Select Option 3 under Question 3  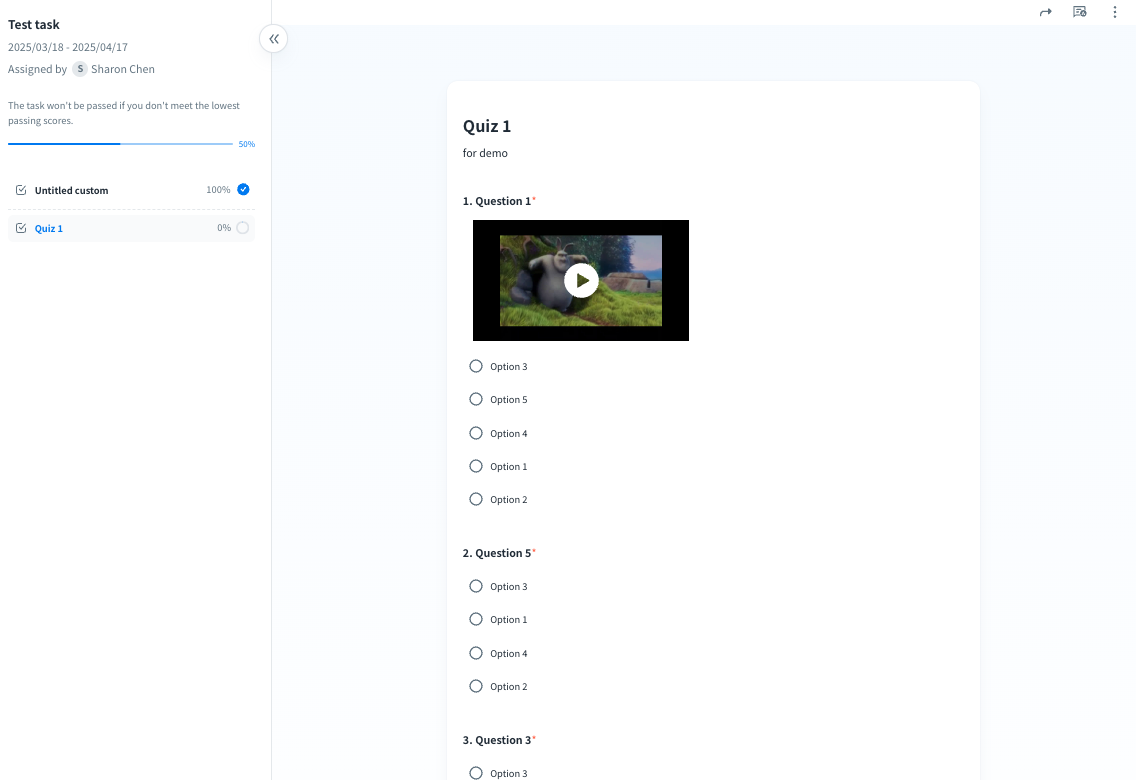(x=476, y=772)
